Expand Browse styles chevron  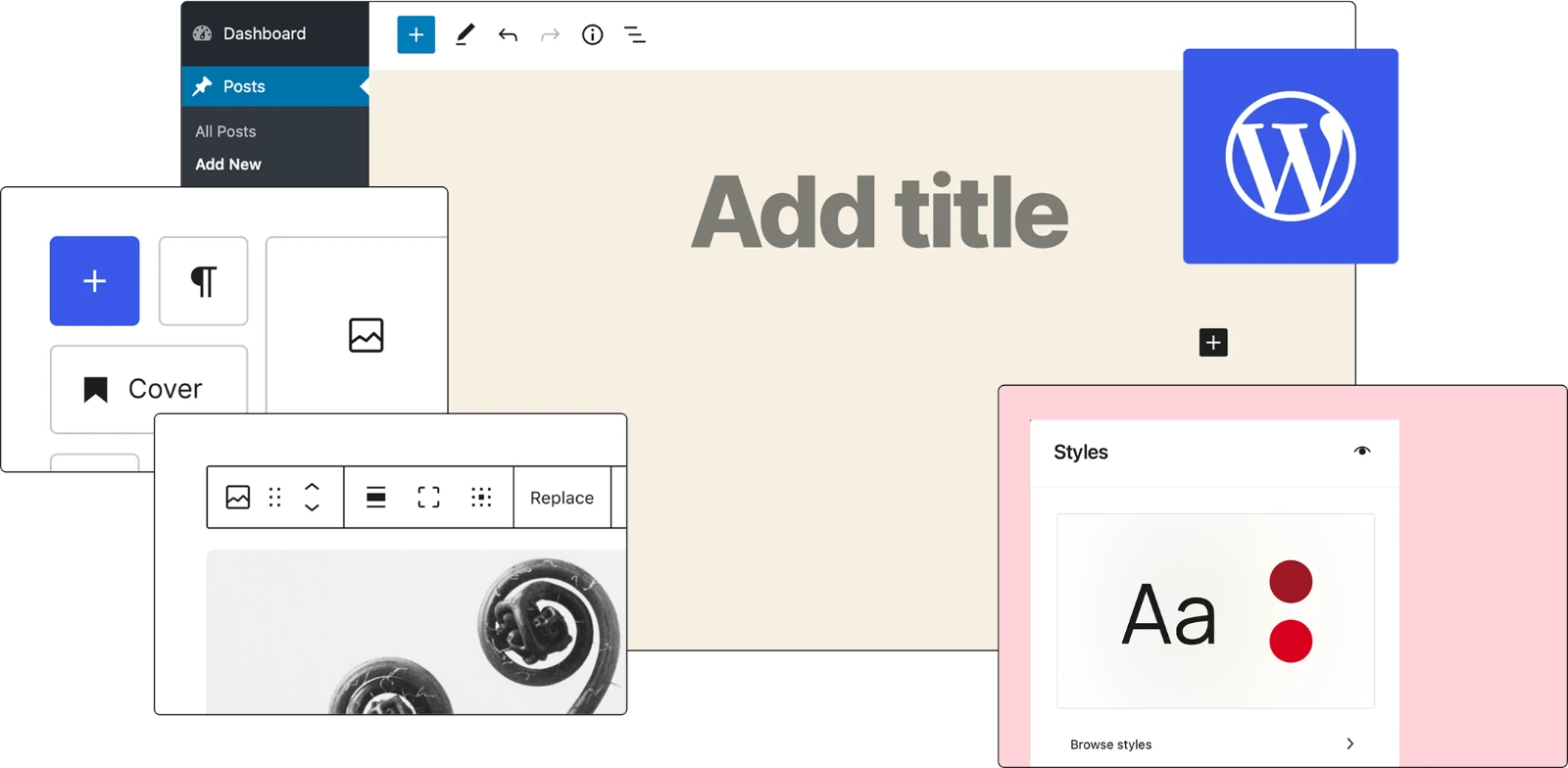pos(1350,744)
